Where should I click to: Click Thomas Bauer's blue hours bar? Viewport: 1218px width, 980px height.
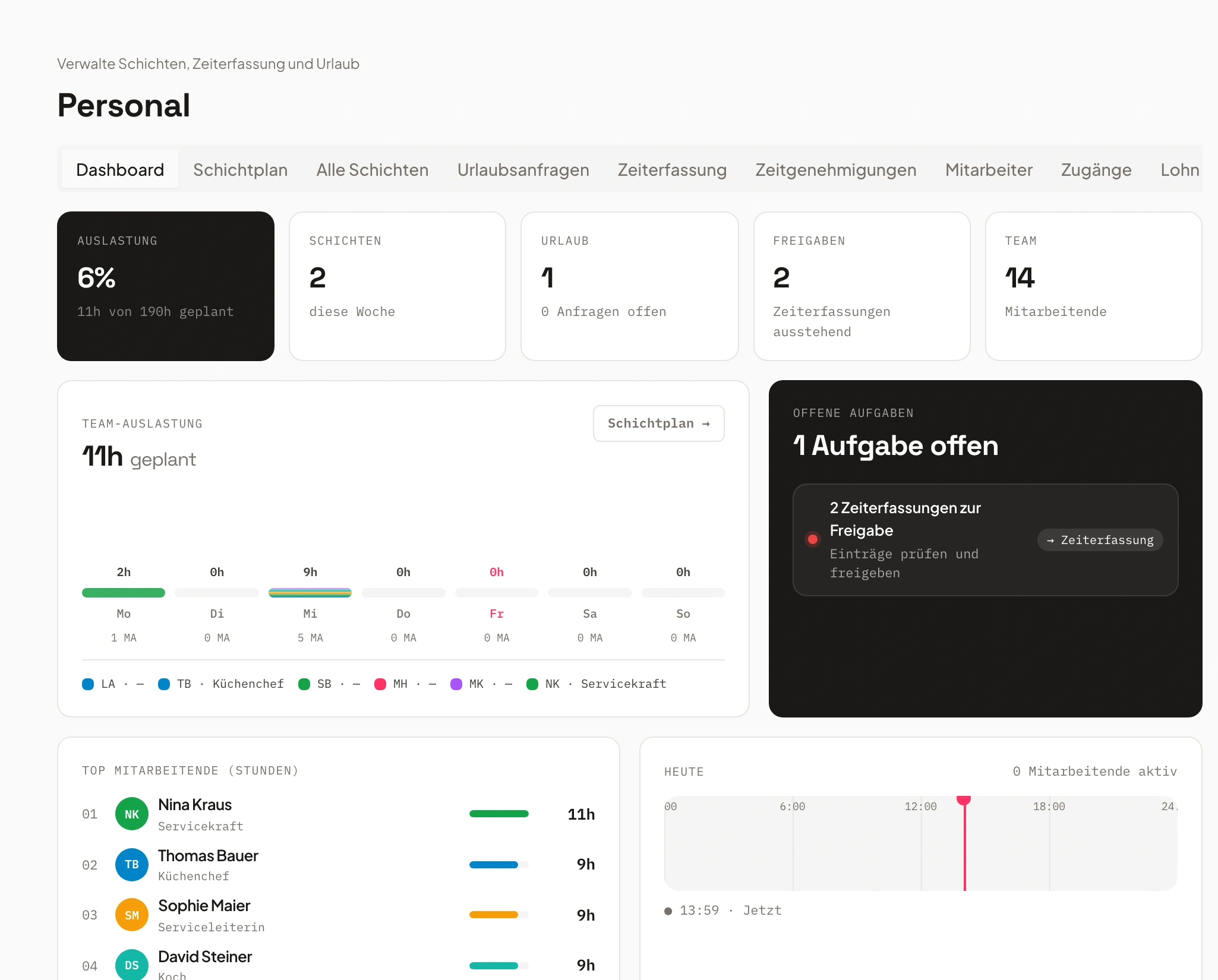tap(494, 865)
